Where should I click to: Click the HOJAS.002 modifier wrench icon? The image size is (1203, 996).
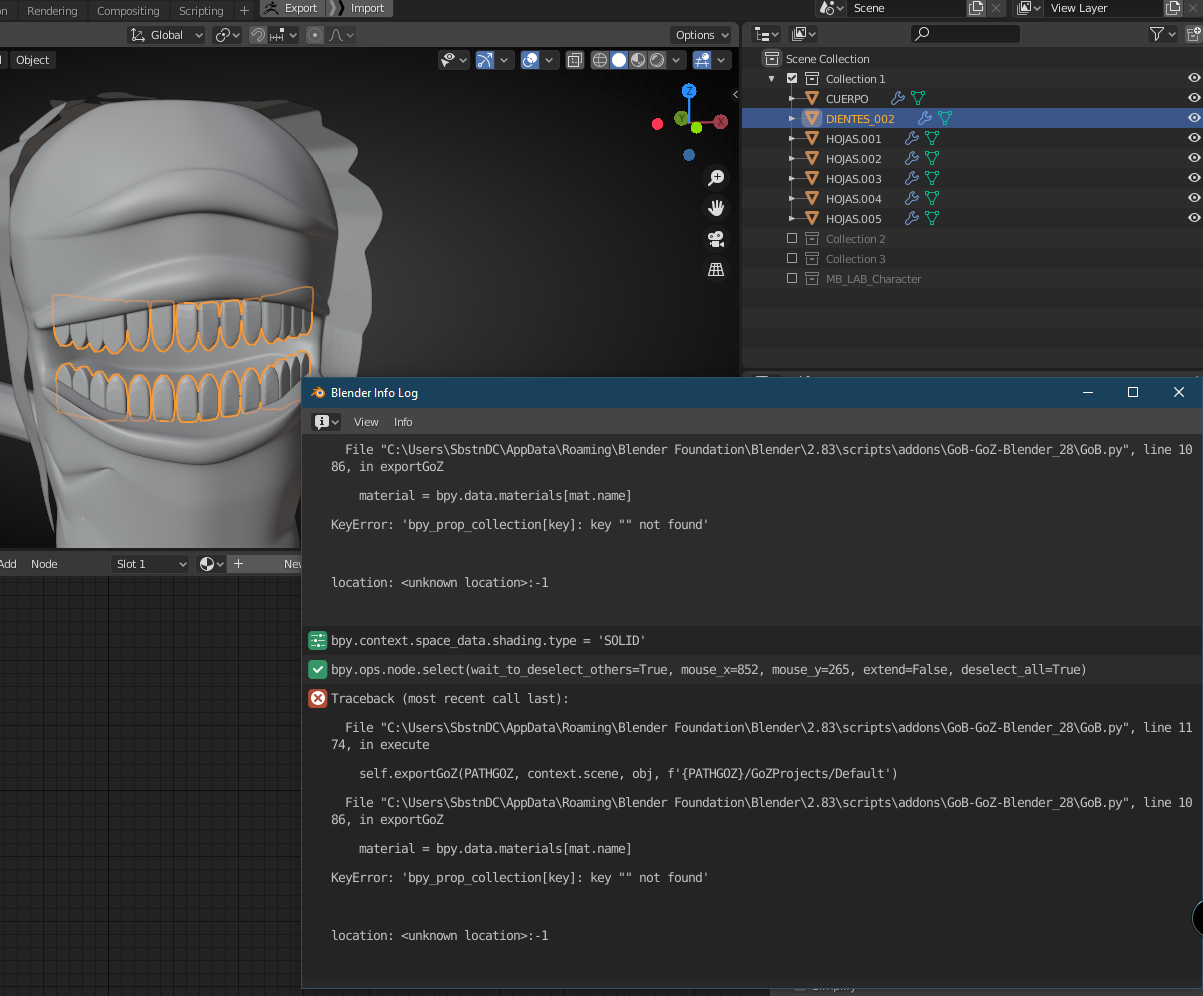click(912, 159)
